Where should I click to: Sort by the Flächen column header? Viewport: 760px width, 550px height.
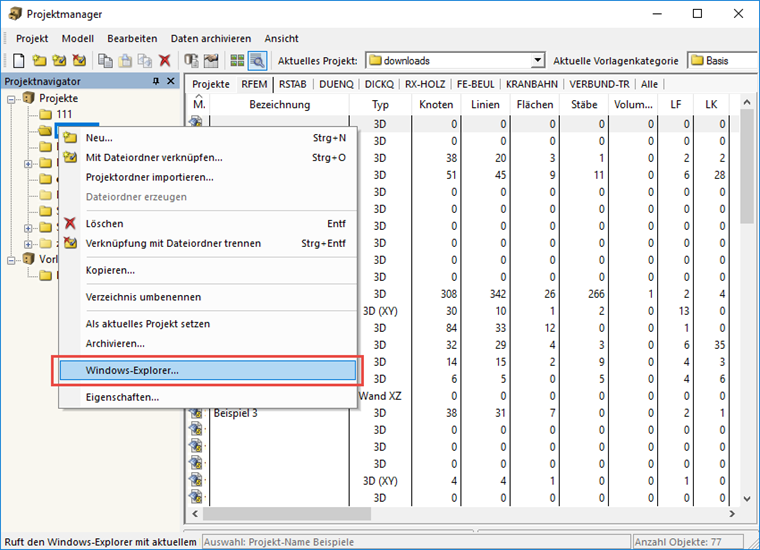click(x=535, y=104)
